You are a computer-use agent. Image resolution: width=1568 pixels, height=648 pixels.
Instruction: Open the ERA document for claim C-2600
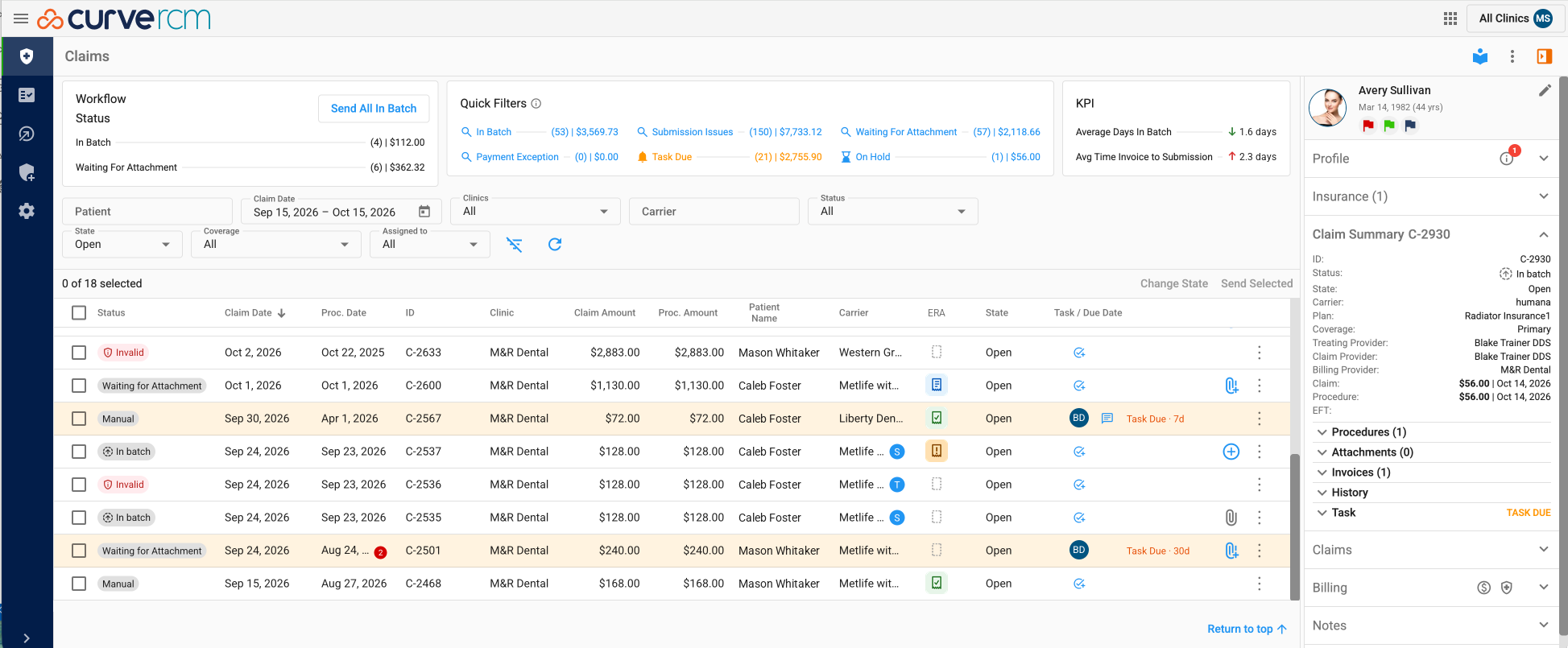(937, 386)
